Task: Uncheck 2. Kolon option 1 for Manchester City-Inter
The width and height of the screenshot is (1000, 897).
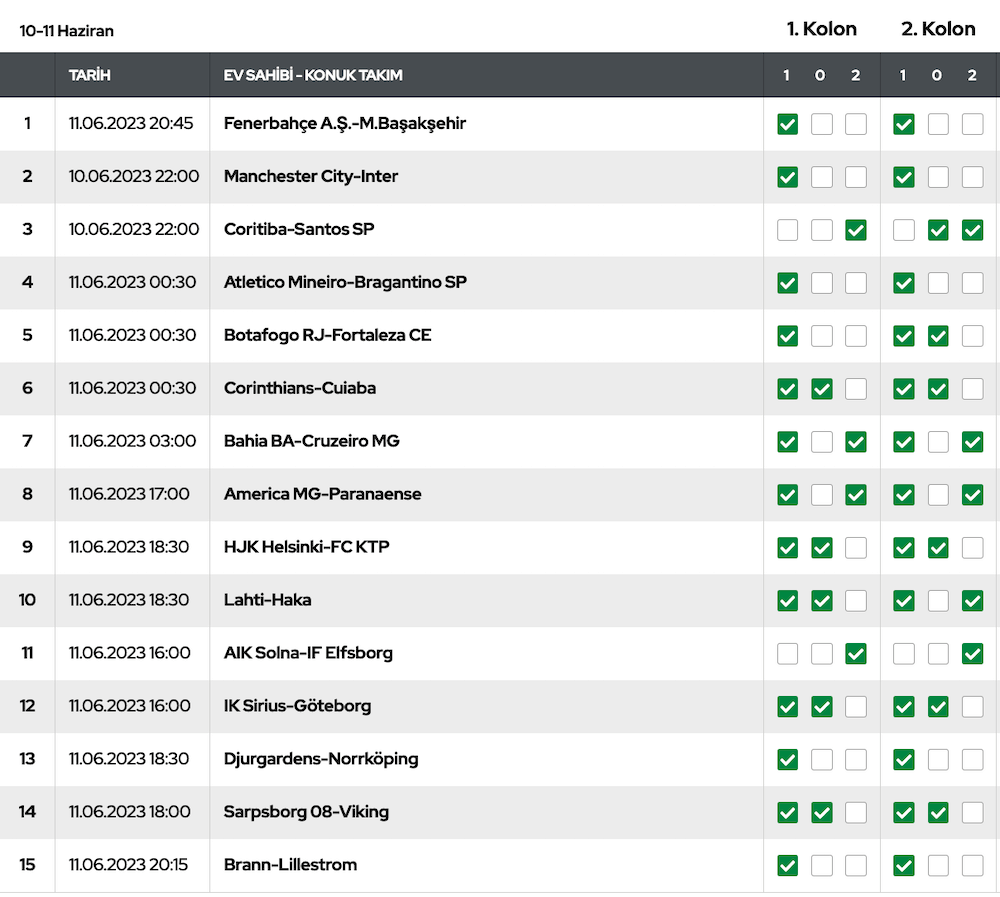Action: point(904,177)
